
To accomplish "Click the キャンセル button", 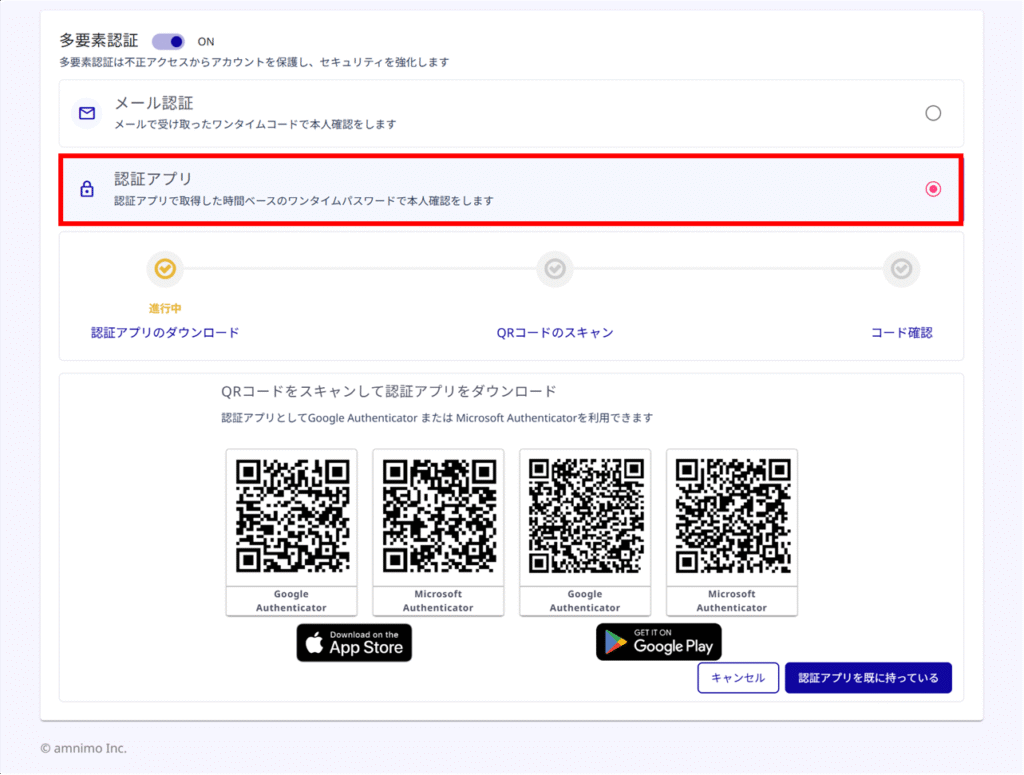I will pos(738,678).
